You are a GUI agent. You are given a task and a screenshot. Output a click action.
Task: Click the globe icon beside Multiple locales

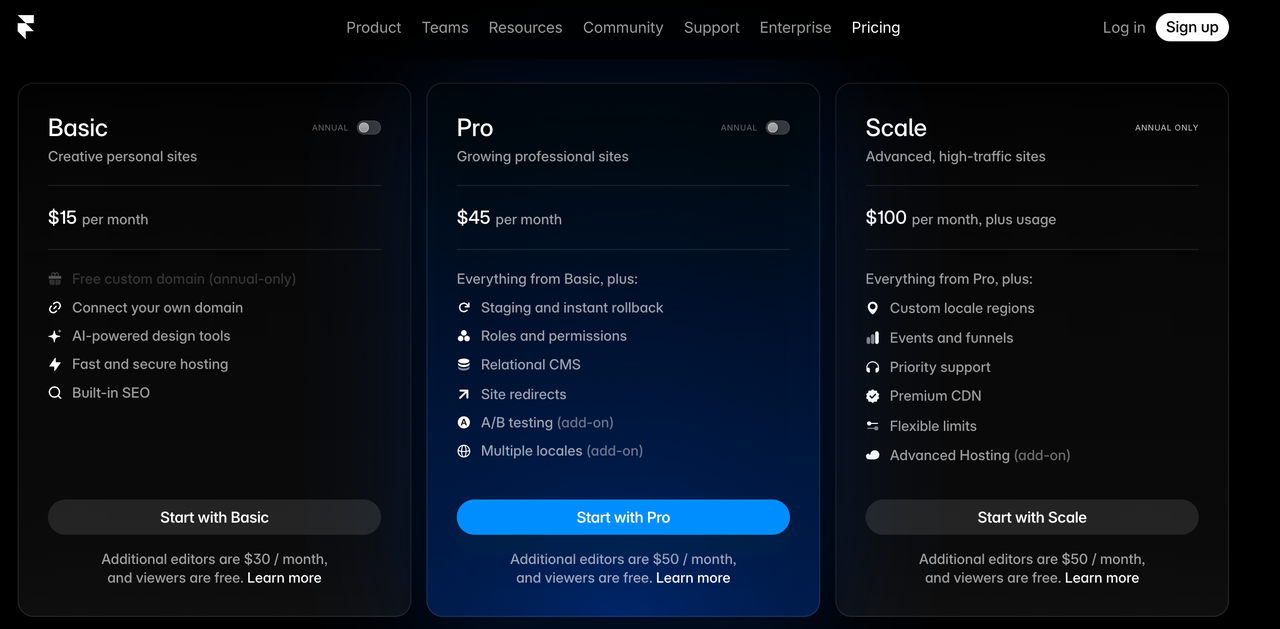point(464,451)
